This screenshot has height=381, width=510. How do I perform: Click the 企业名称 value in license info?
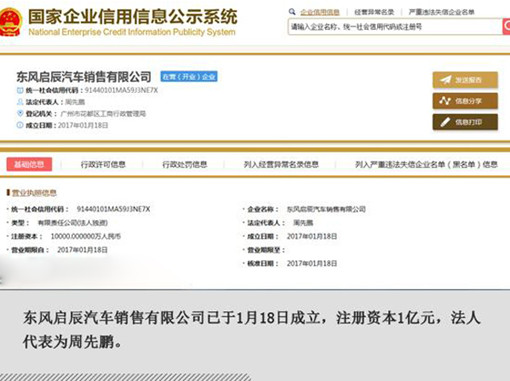tap(326, 209)
